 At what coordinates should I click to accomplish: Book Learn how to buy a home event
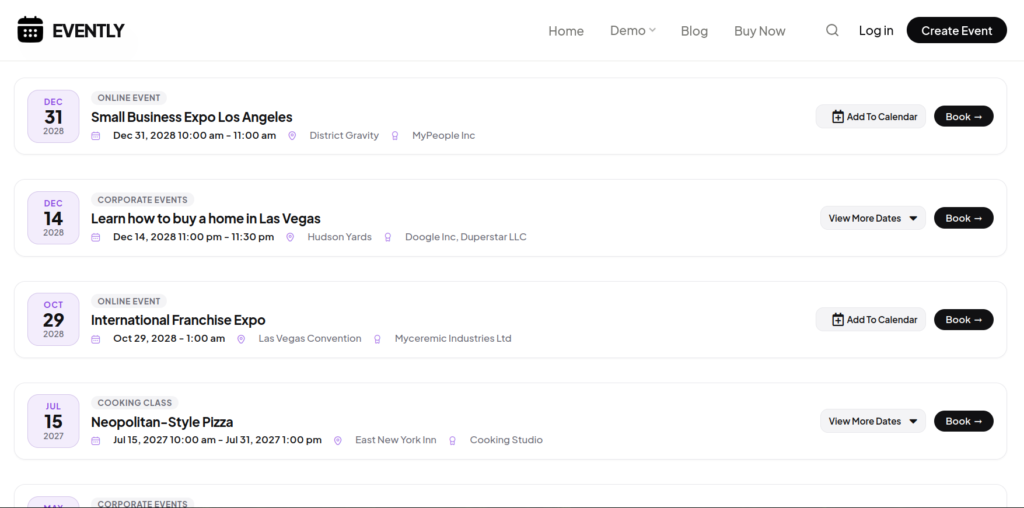click(963, 218)
